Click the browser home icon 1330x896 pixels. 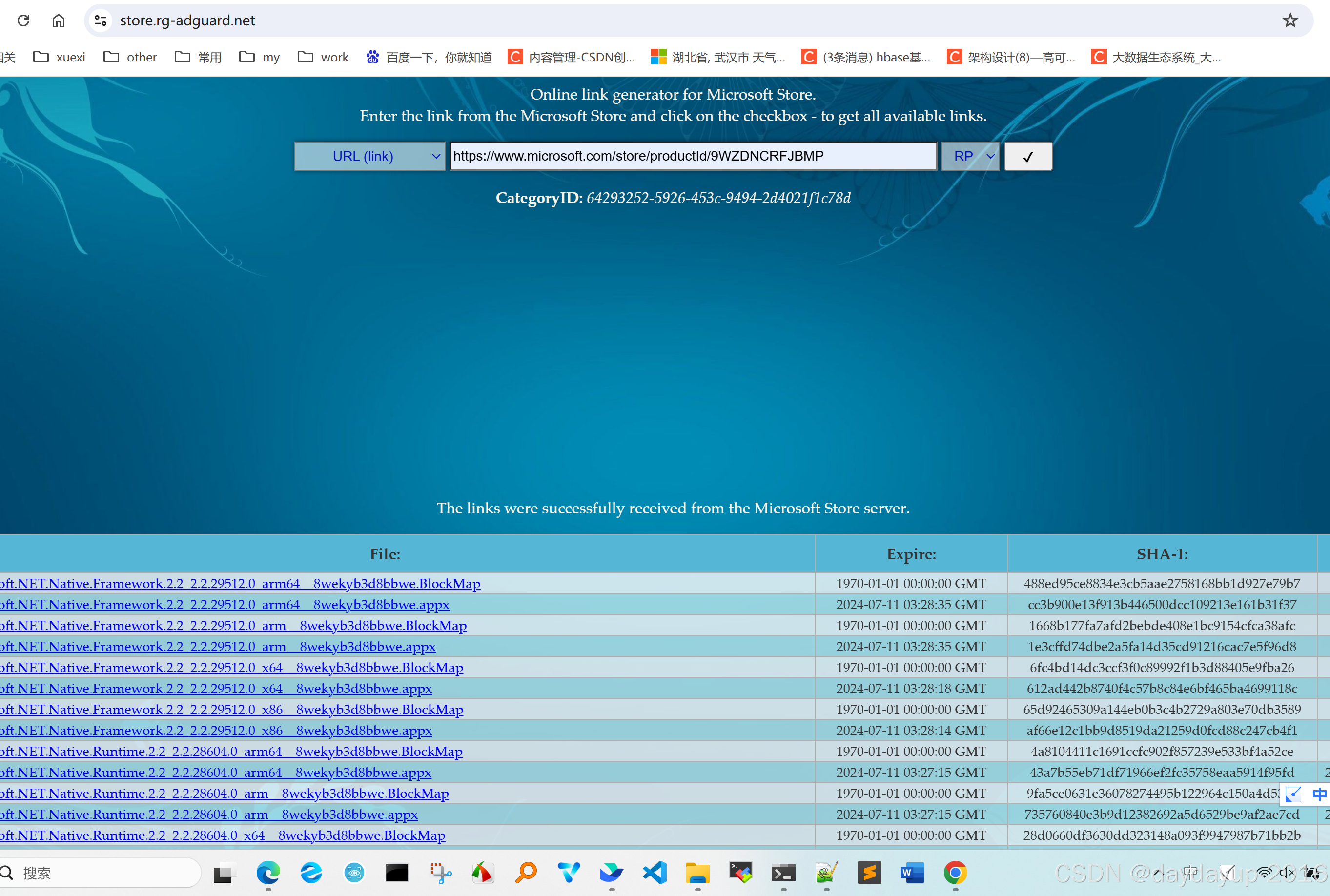(58, 20)
